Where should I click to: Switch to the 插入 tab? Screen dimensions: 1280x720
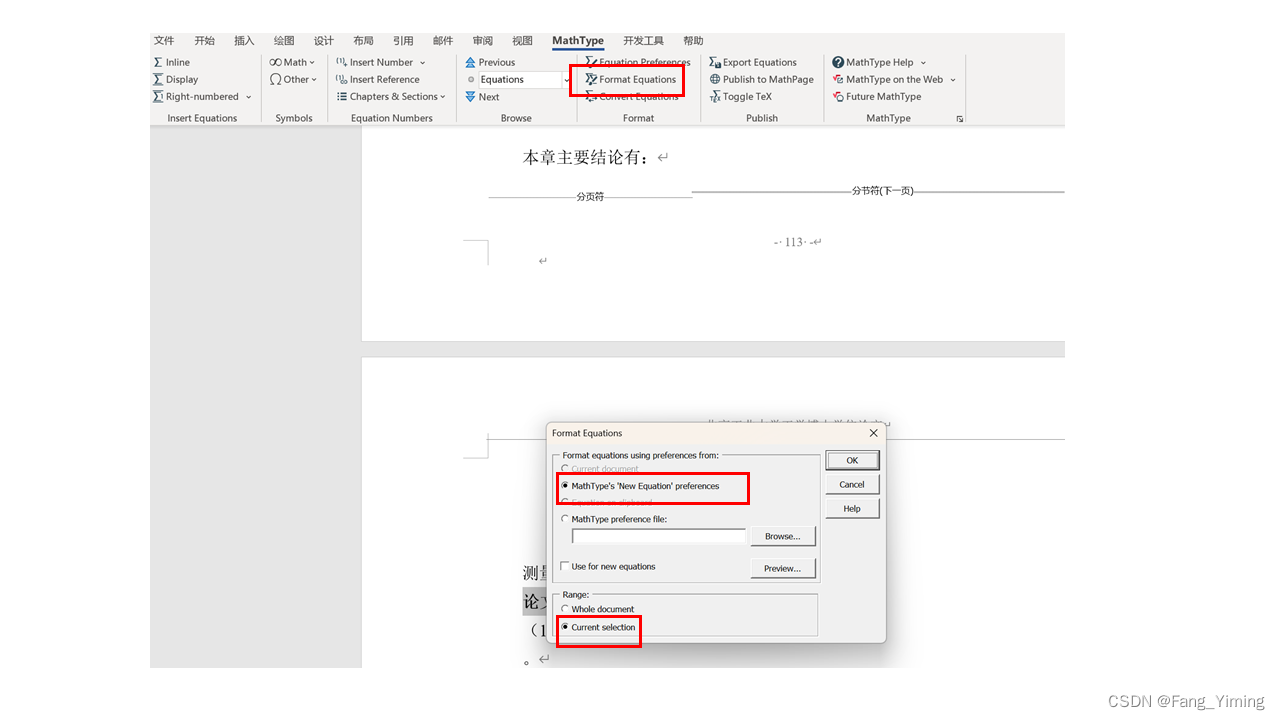244,41
